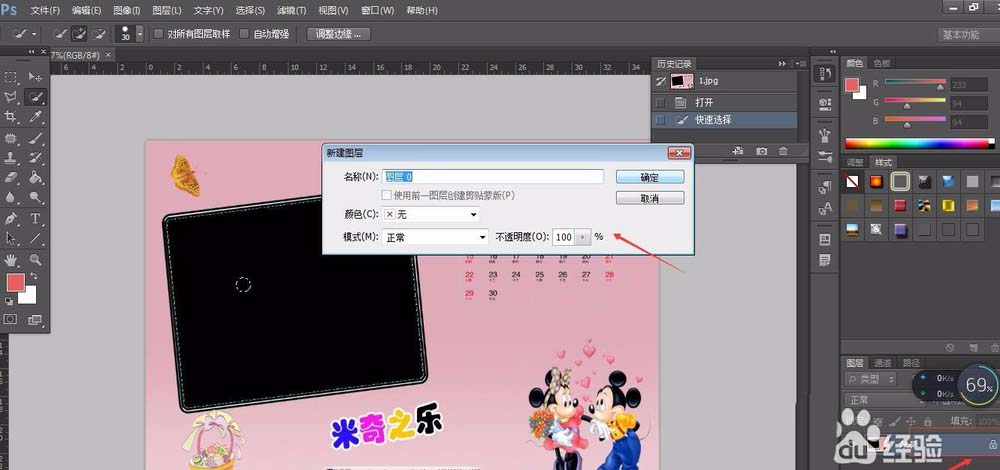Open the 编辑(E) menu
Viewport: 1000px width, 470px height.
tap(87, 11)
